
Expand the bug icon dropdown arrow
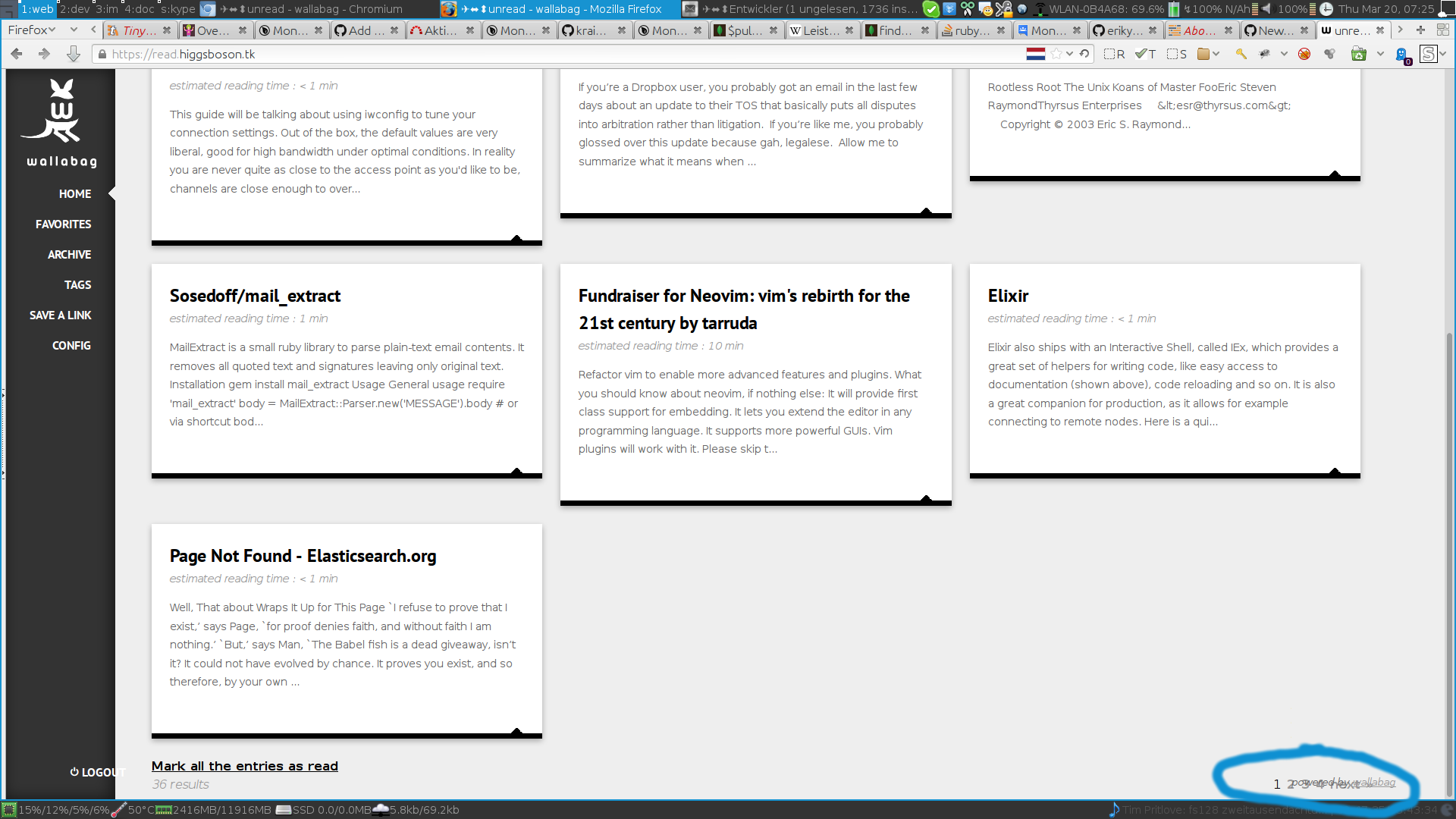click(x=1284, y=54)
